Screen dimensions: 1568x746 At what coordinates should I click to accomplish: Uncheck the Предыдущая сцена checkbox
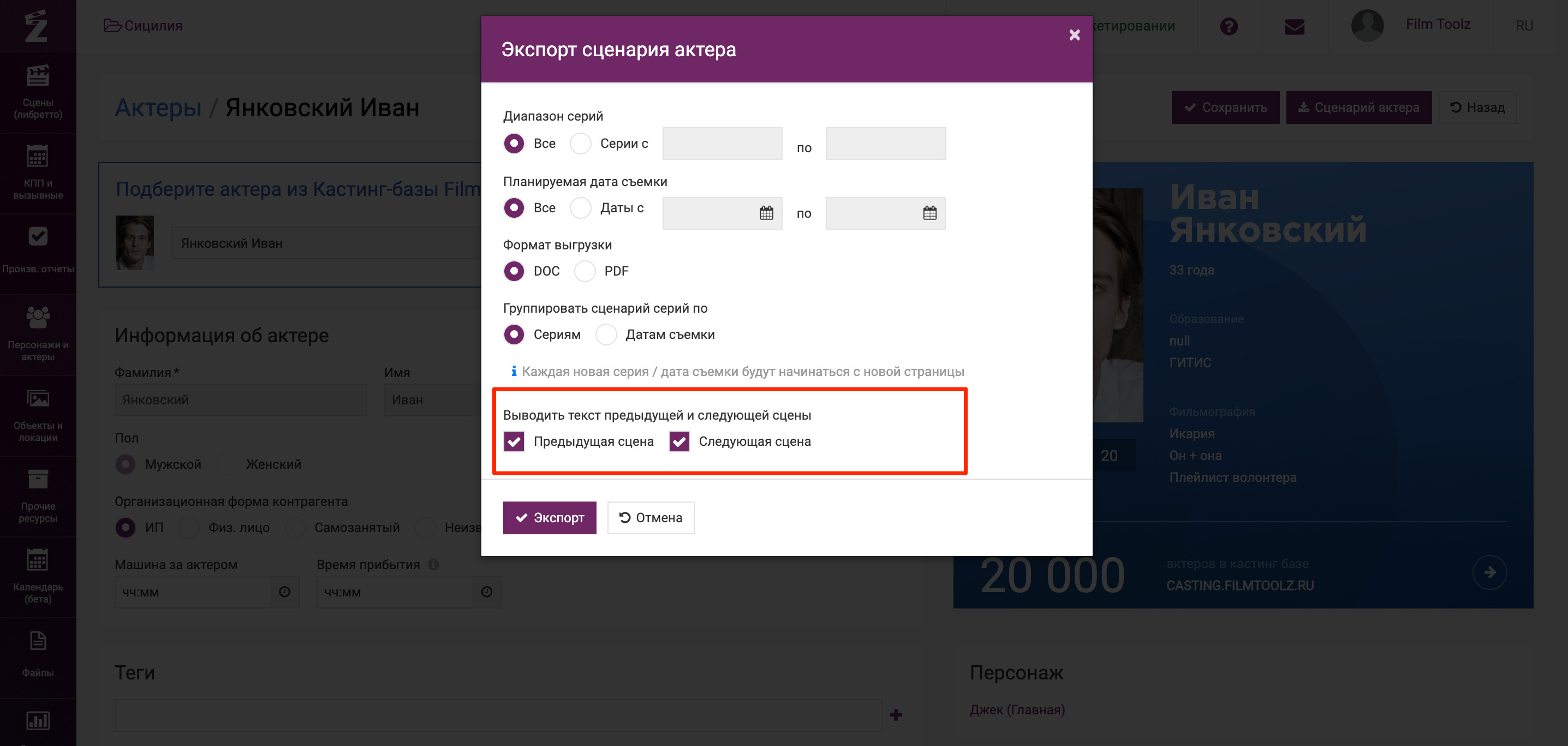point(514,441)
